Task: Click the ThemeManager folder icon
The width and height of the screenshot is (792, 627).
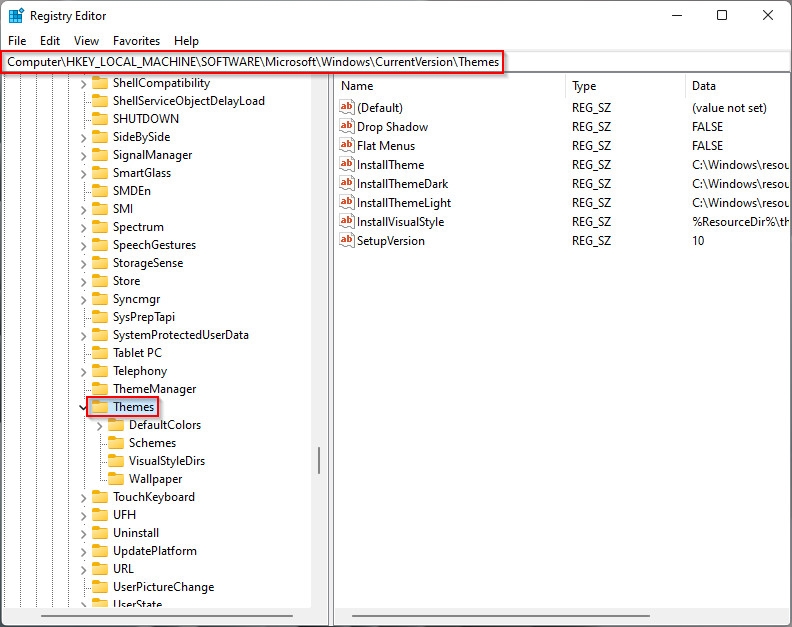Action: (x=100, y=389)
